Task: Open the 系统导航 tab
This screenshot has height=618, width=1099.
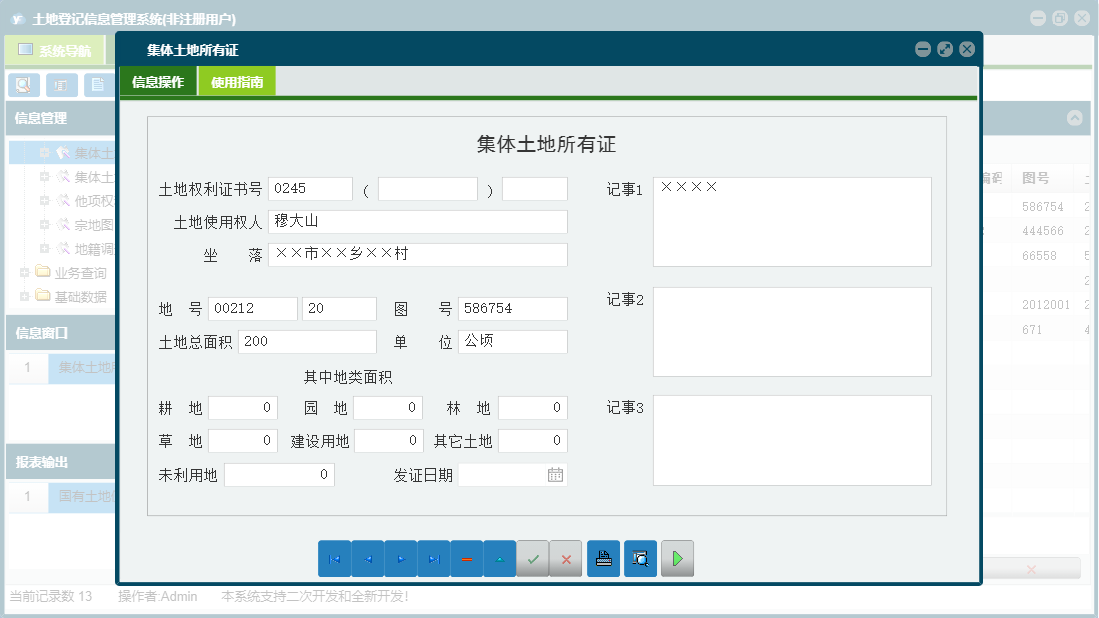Action: (x=55, y=50)
